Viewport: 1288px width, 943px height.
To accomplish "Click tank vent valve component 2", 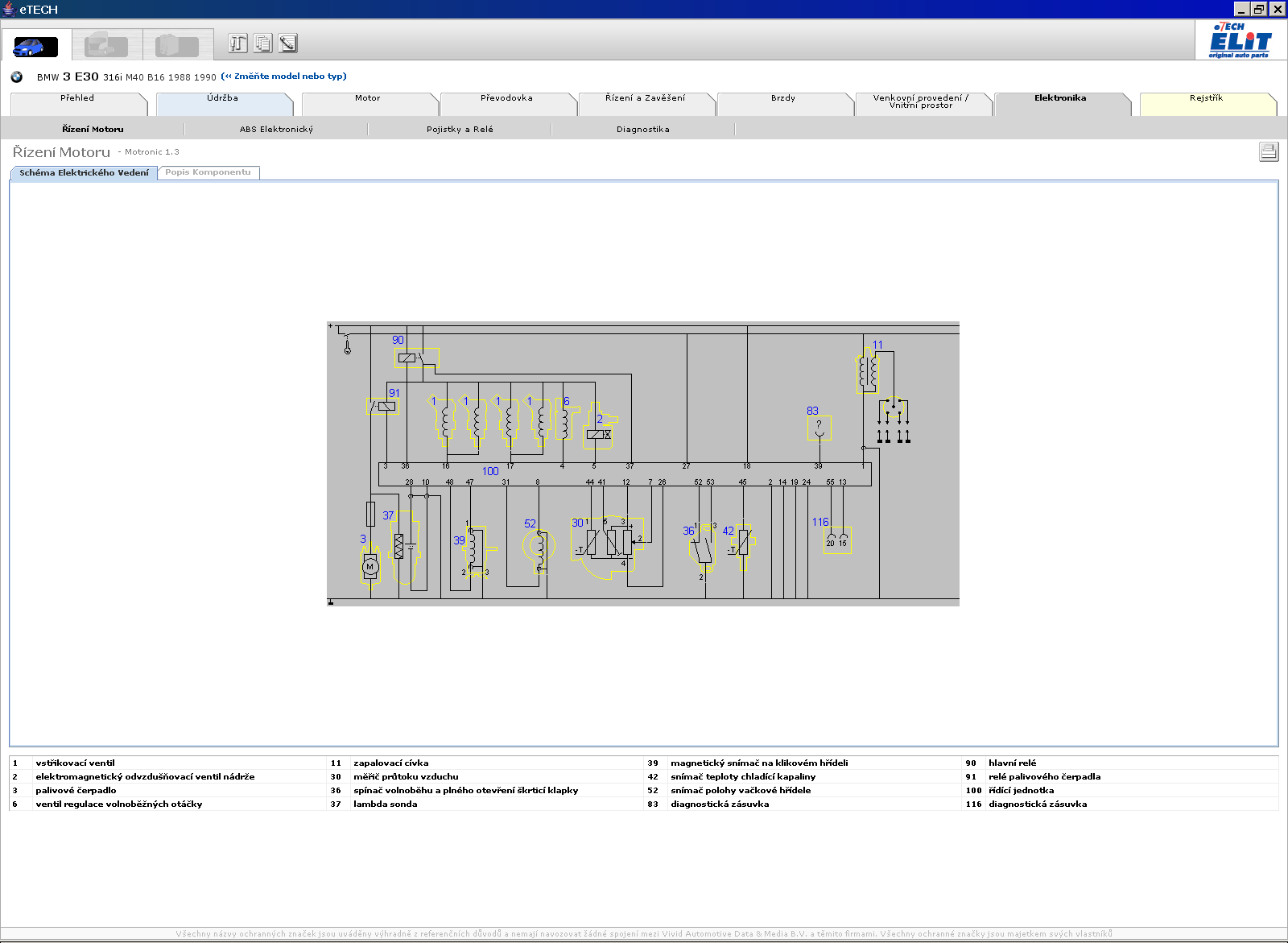I will 600,428.
